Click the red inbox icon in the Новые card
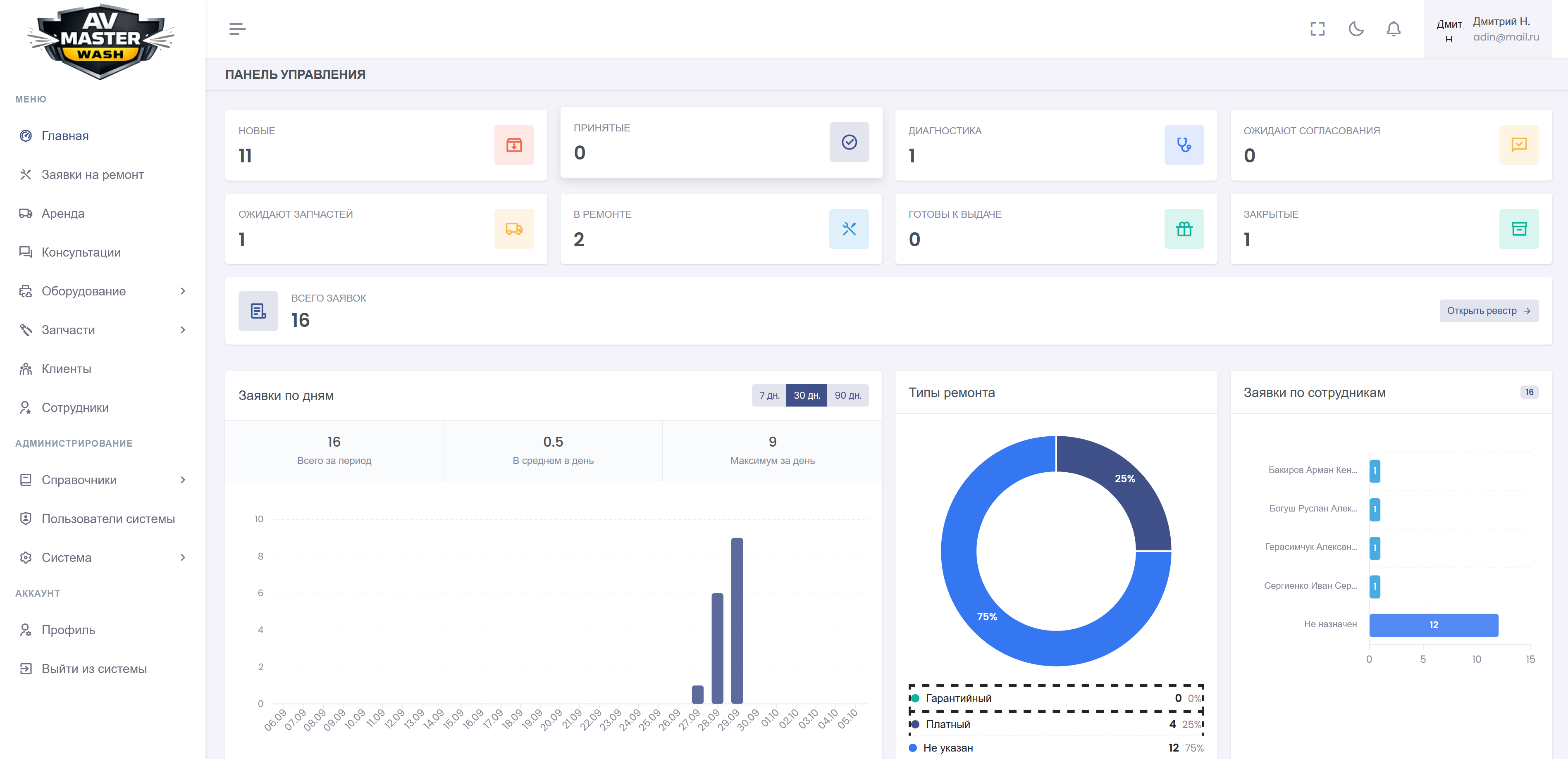Viewport: 1568px width, 759px height. (514, 145)
